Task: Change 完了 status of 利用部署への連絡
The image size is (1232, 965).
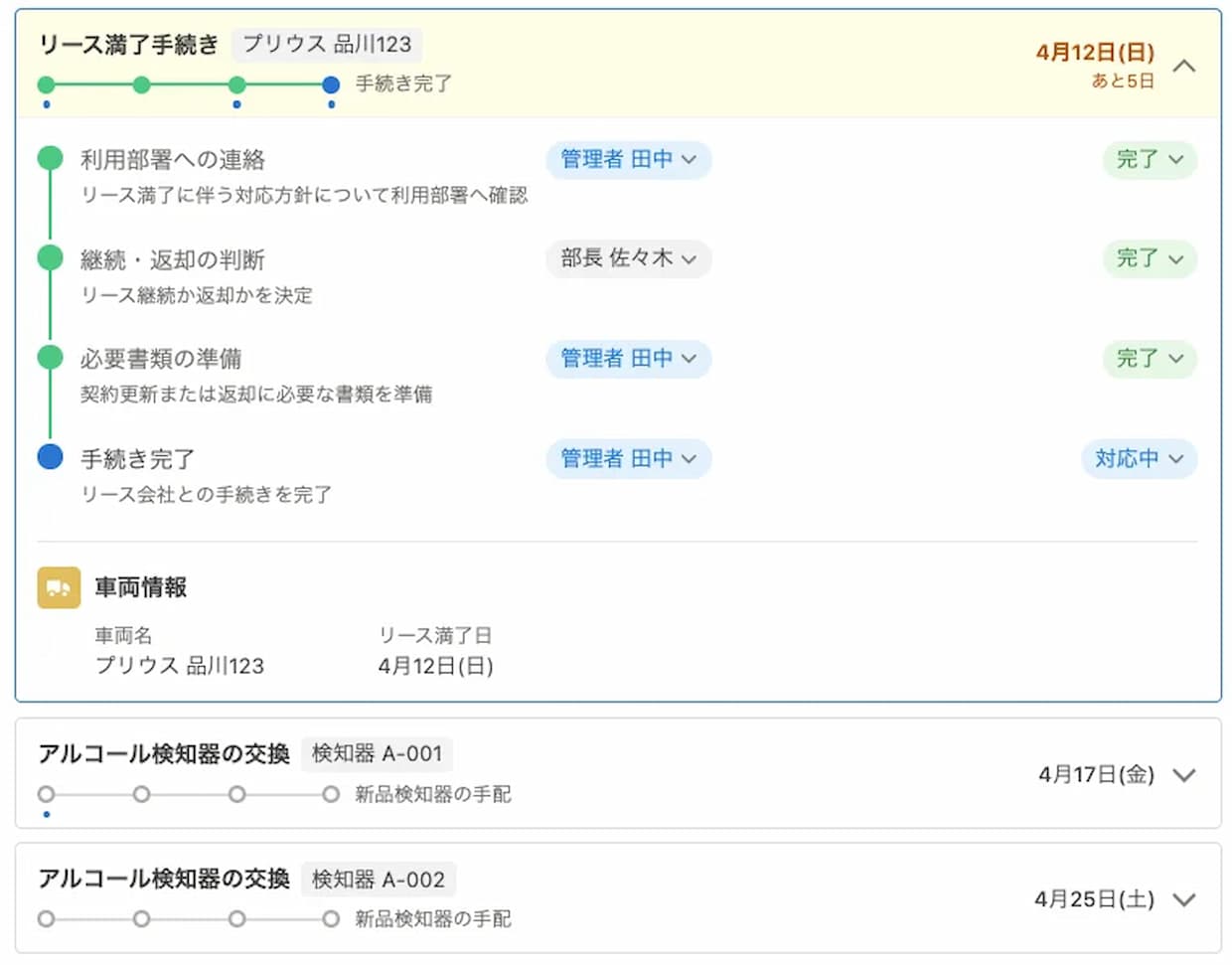Action: (1150, 159)
